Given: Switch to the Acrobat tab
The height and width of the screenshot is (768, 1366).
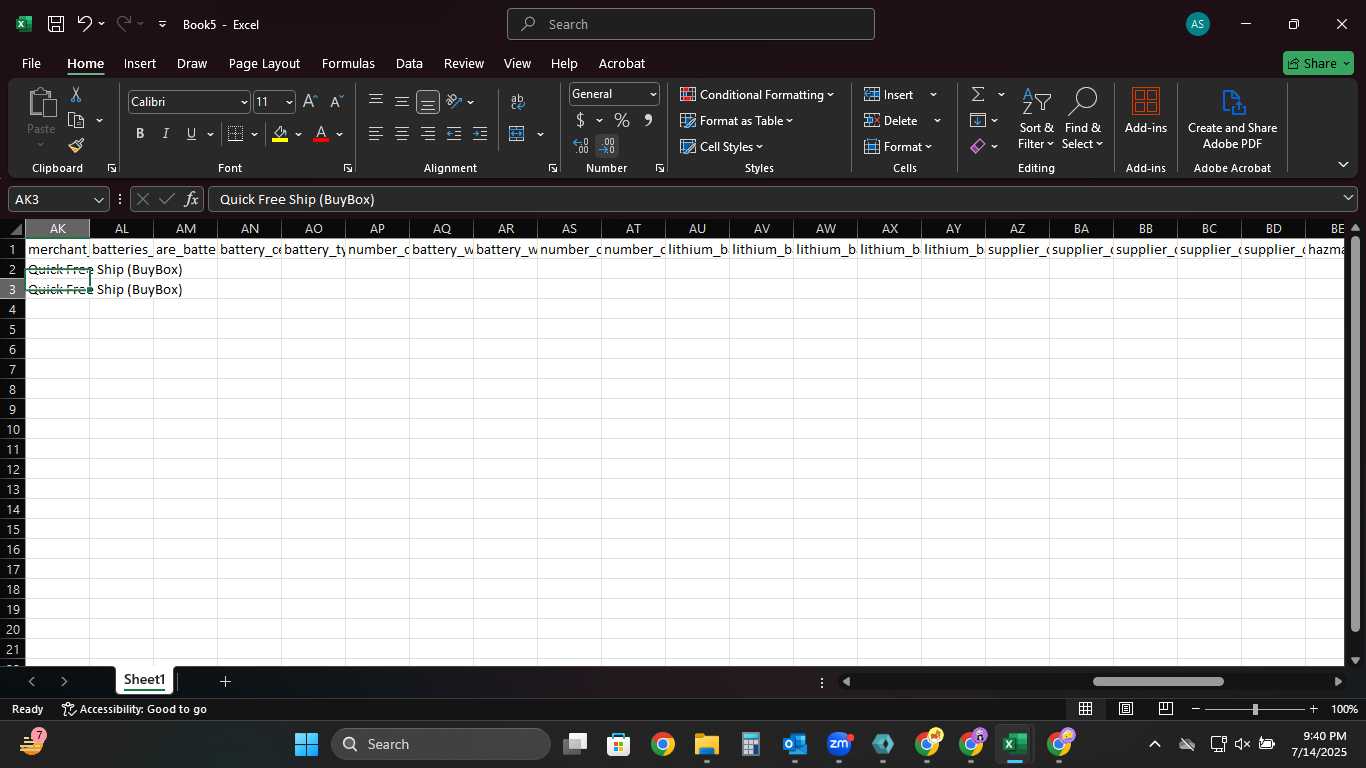Looking at the screenshot, I should (x=622, y=63).
